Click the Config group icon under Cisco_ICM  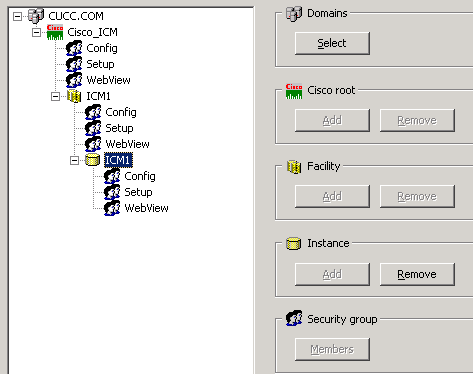[74, 48]
